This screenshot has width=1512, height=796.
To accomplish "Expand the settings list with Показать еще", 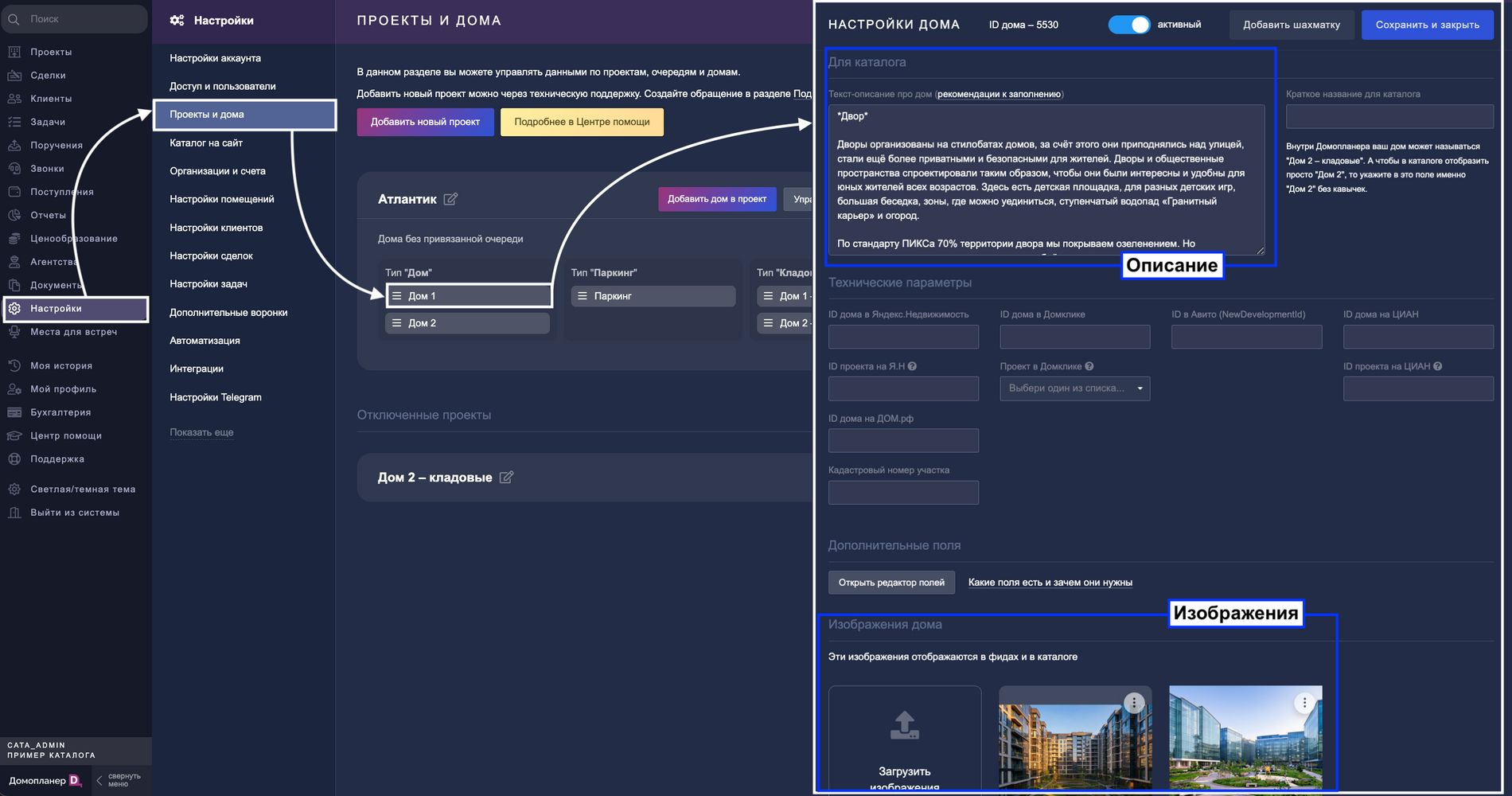I will point(201,432).
